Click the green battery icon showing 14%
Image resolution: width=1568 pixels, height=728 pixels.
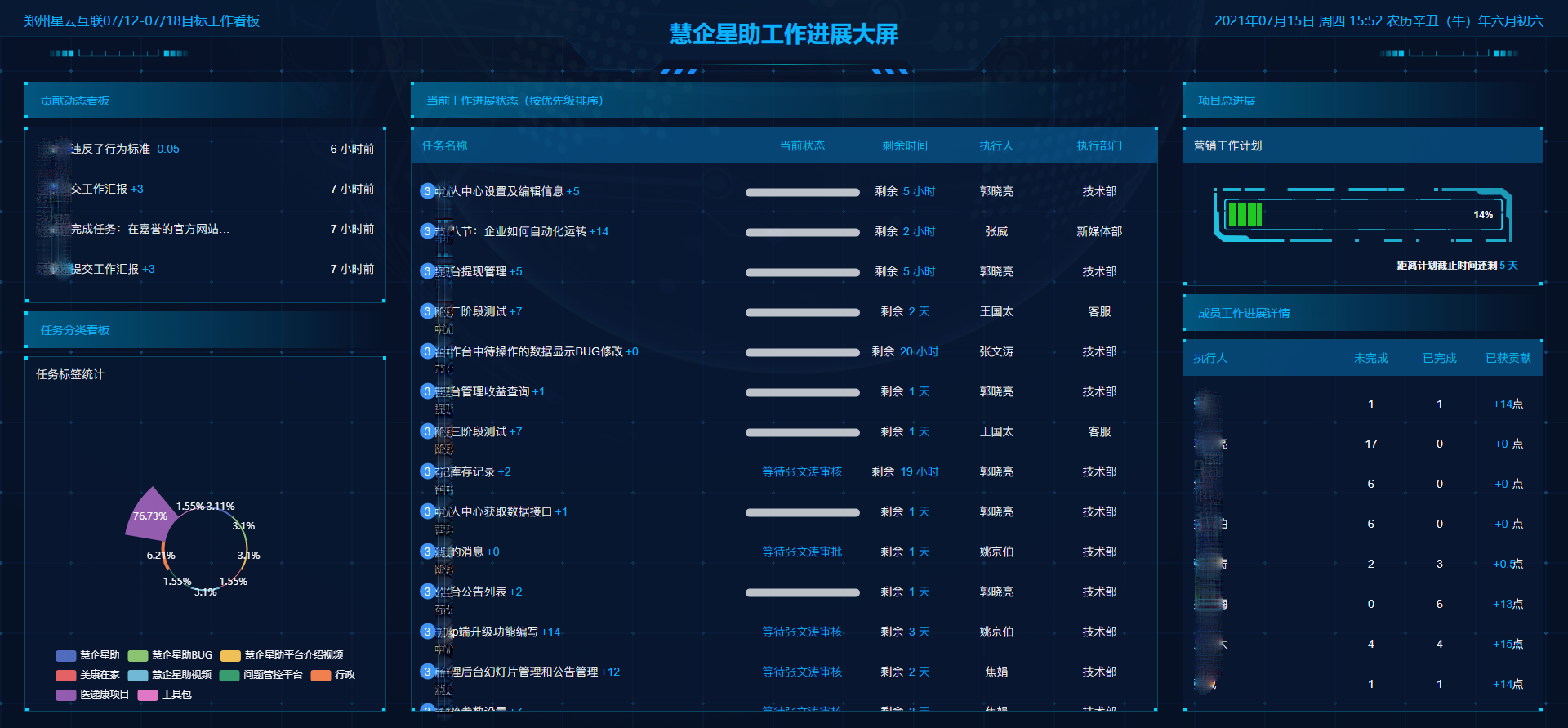point(1245,215)
